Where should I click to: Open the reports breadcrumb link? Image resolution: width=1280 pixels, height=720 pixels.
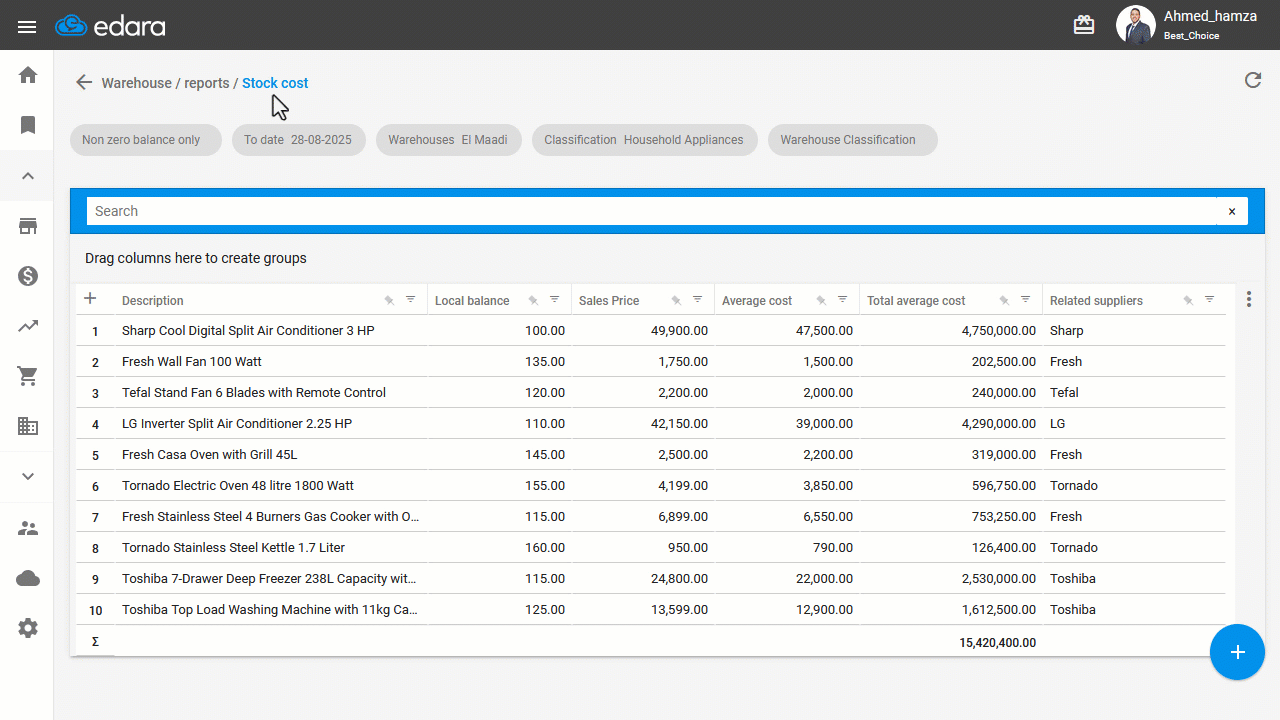point(207,83)
